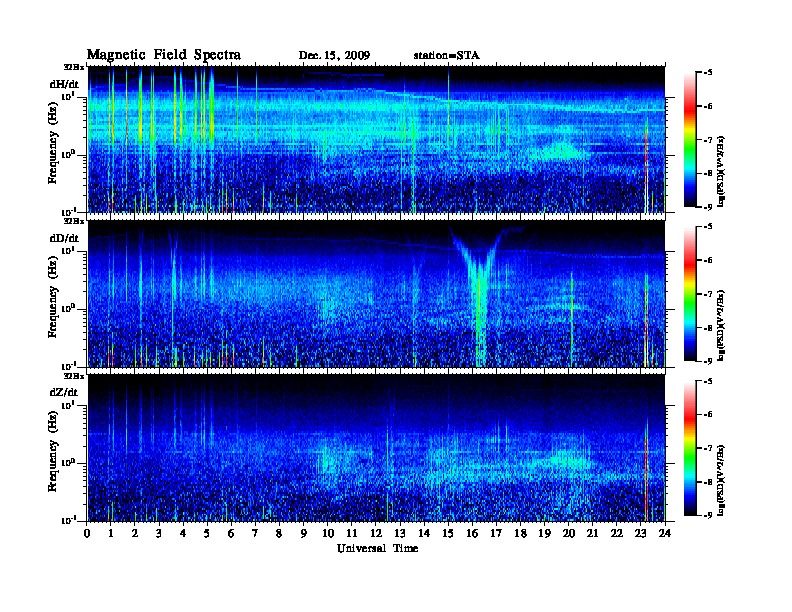Click the log(PSD) label of dZ/dt color bar
Viewport: 792px width, 612px height.
tap(721, 480)
